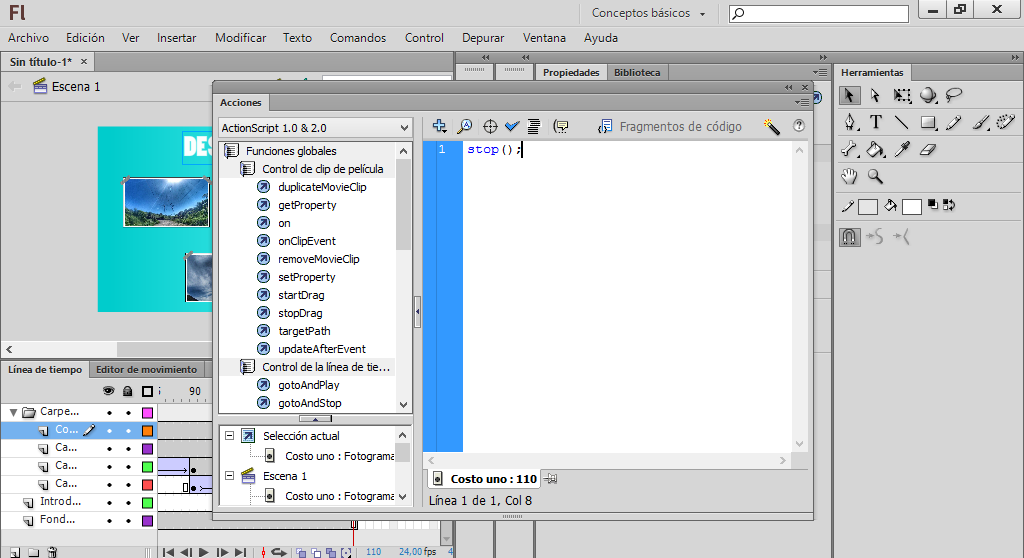The width and height of the screenshot is (1024, 558).
Task: Collapse Escena 1 in script navigator
Action: tap(230, 476)
